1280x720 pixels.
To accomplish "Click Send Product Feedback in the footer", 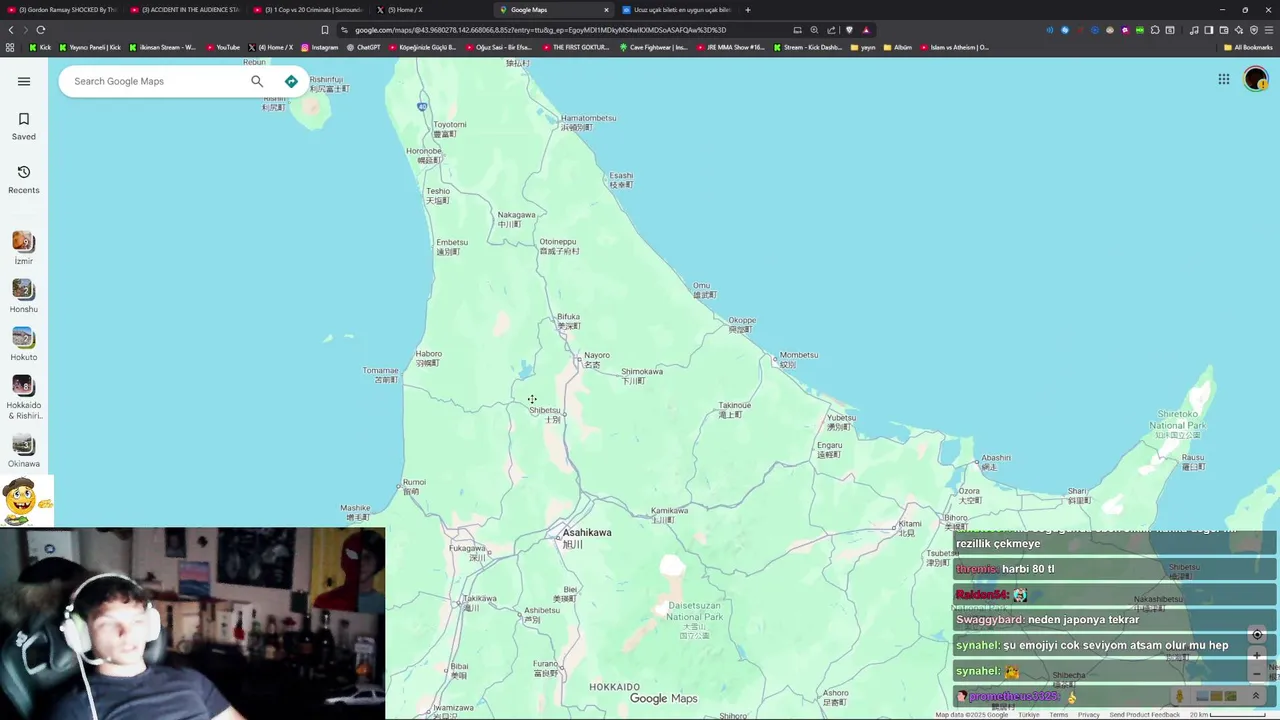I will (1144, 715).
